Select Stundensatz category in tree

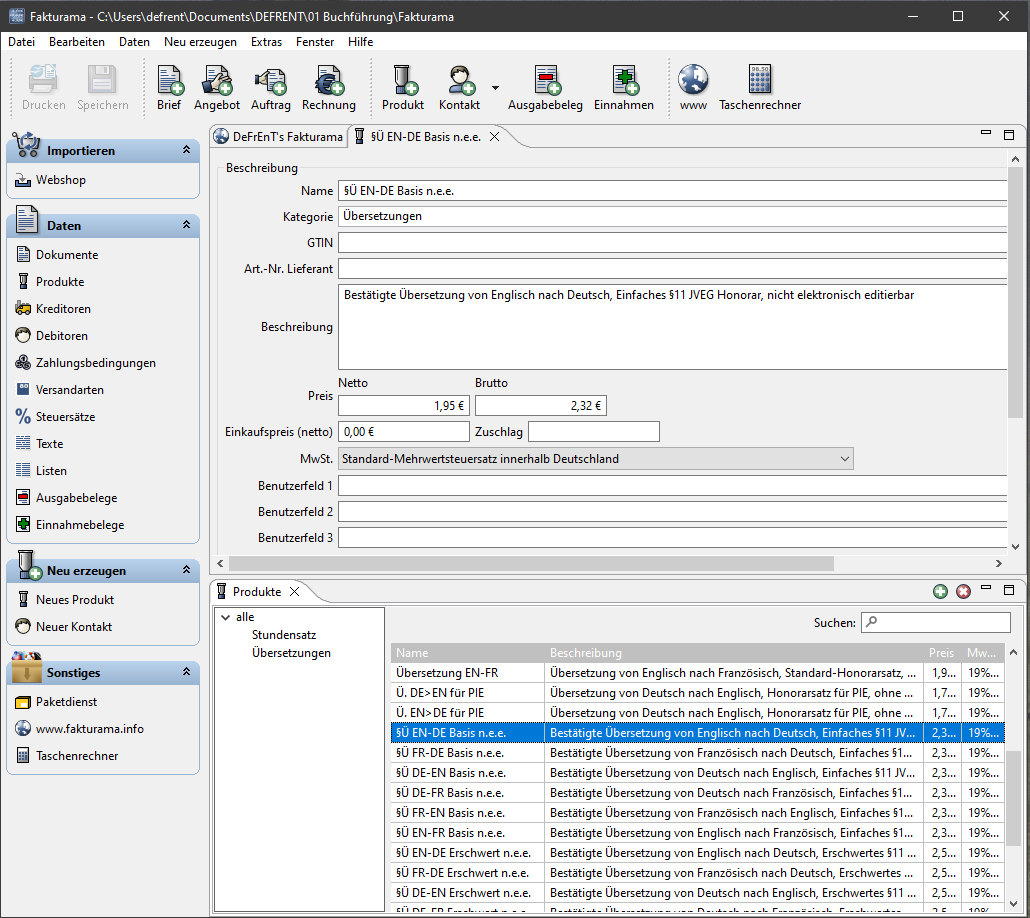pyautogui.click(x=284, y=635)
